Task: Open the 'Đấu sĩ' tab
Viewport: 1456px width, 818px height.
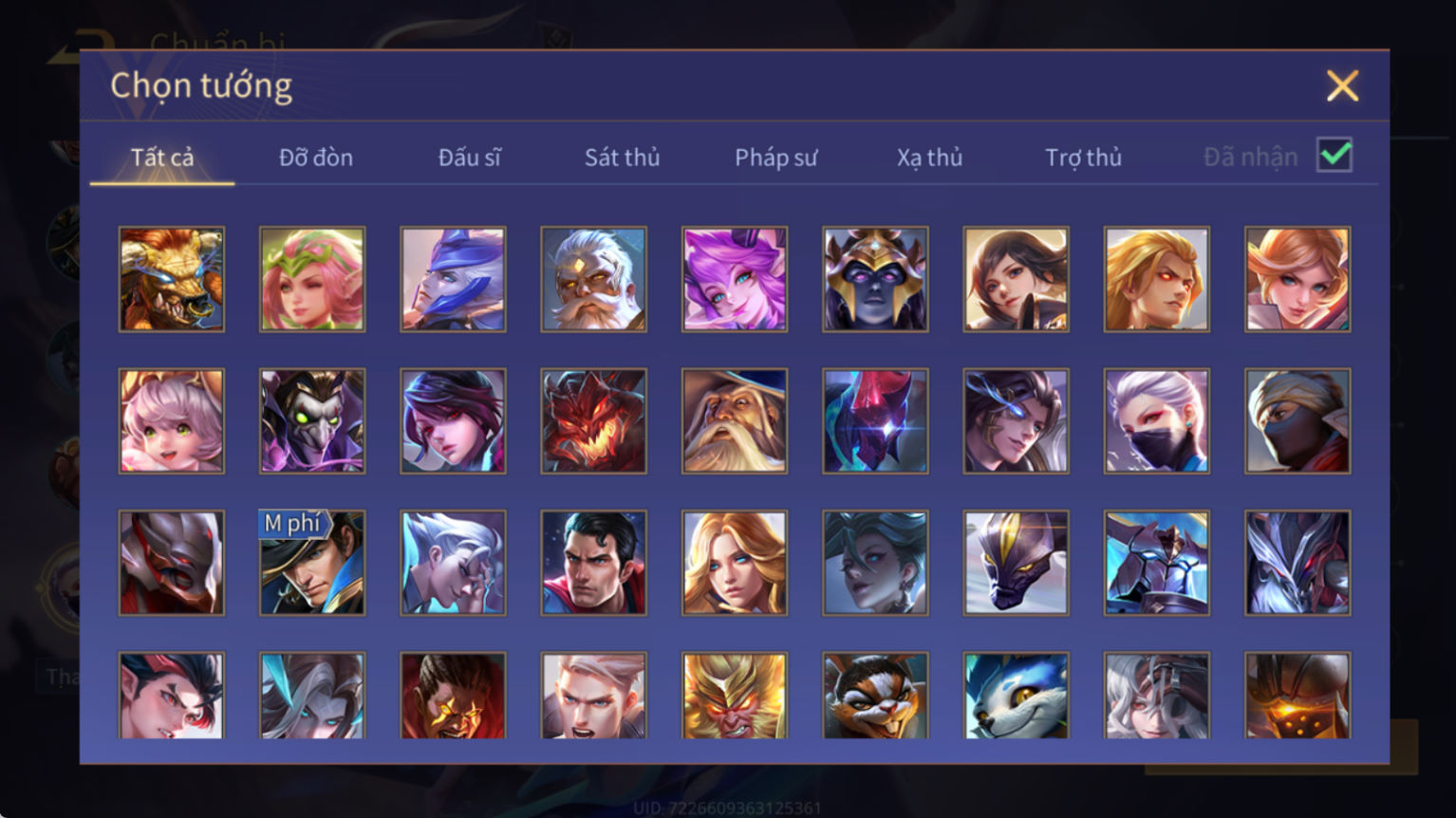Action: coord(470,158)
